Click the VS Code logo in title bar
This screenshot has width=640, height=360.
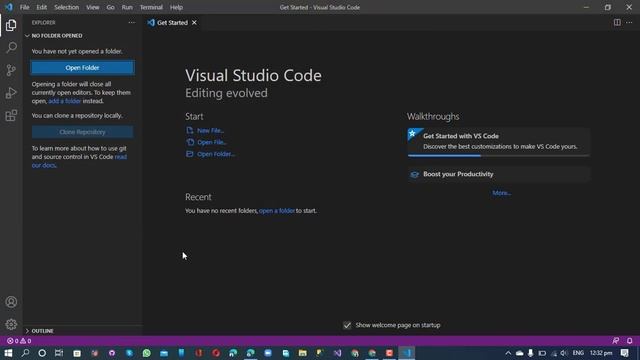[x=9, y=7]
